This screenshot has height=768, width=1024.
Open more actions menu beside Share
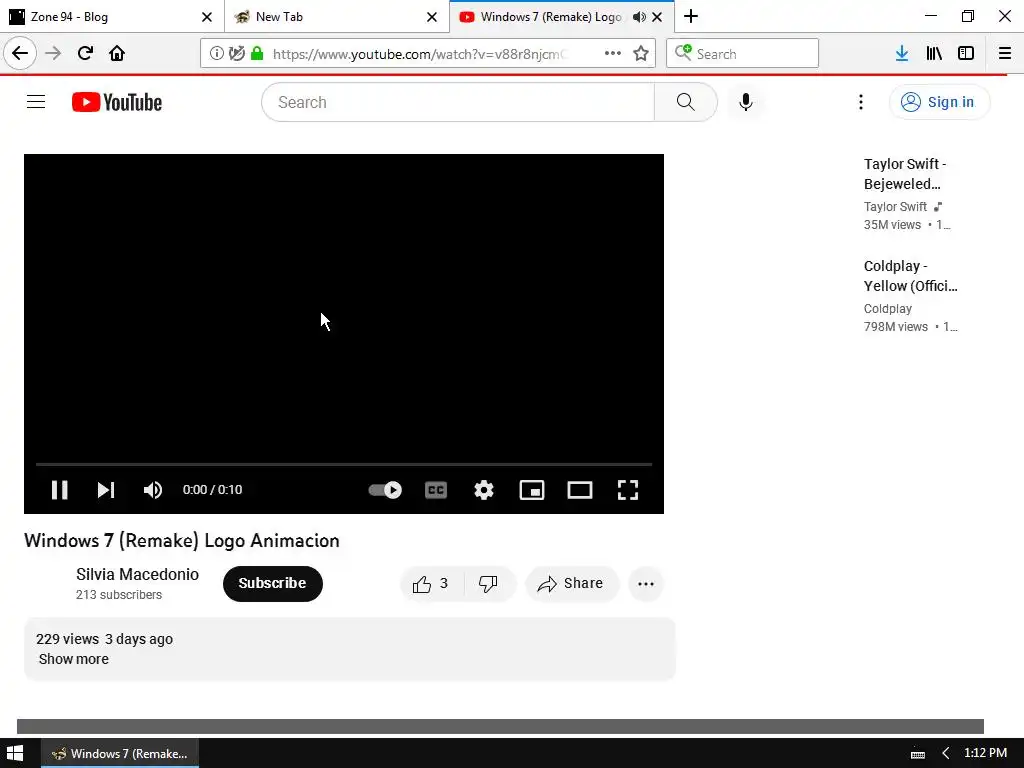[646, 584]
